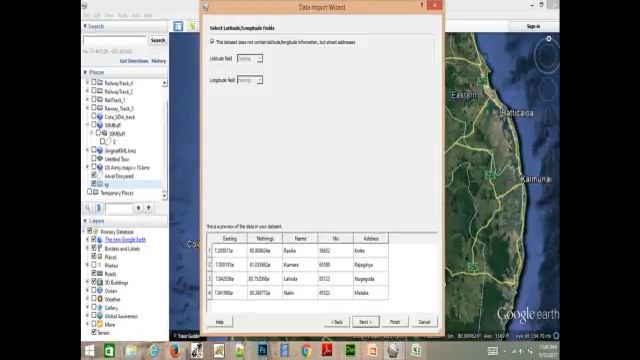Select the Untitled Tour tree item
Viewport: 640px width, 360px height.
tap(117, 159)
